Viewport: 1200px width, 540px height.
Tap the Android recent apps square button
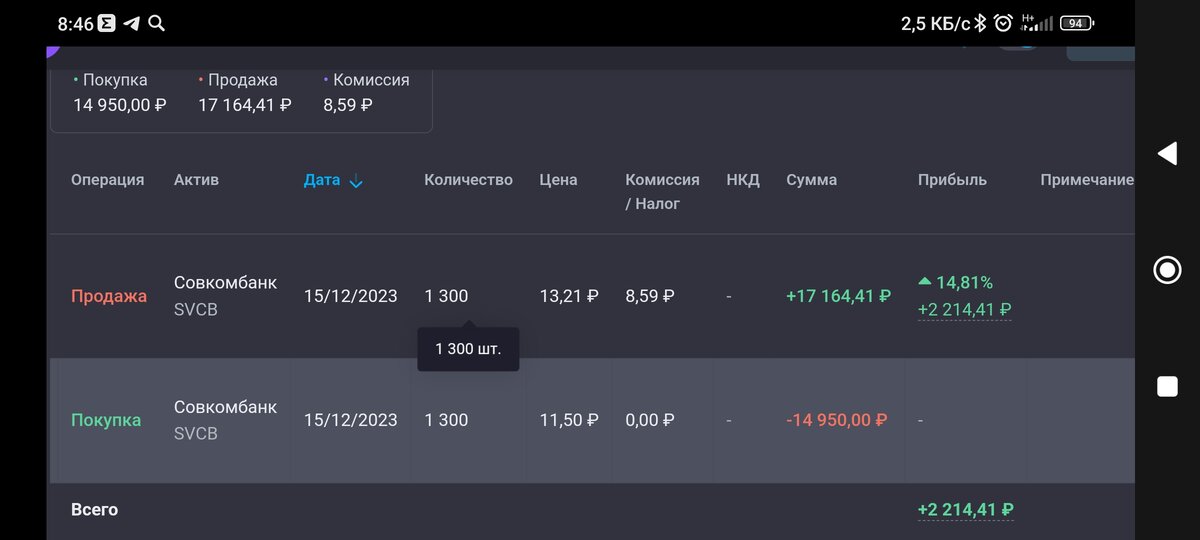click(x=1167, y=387)
